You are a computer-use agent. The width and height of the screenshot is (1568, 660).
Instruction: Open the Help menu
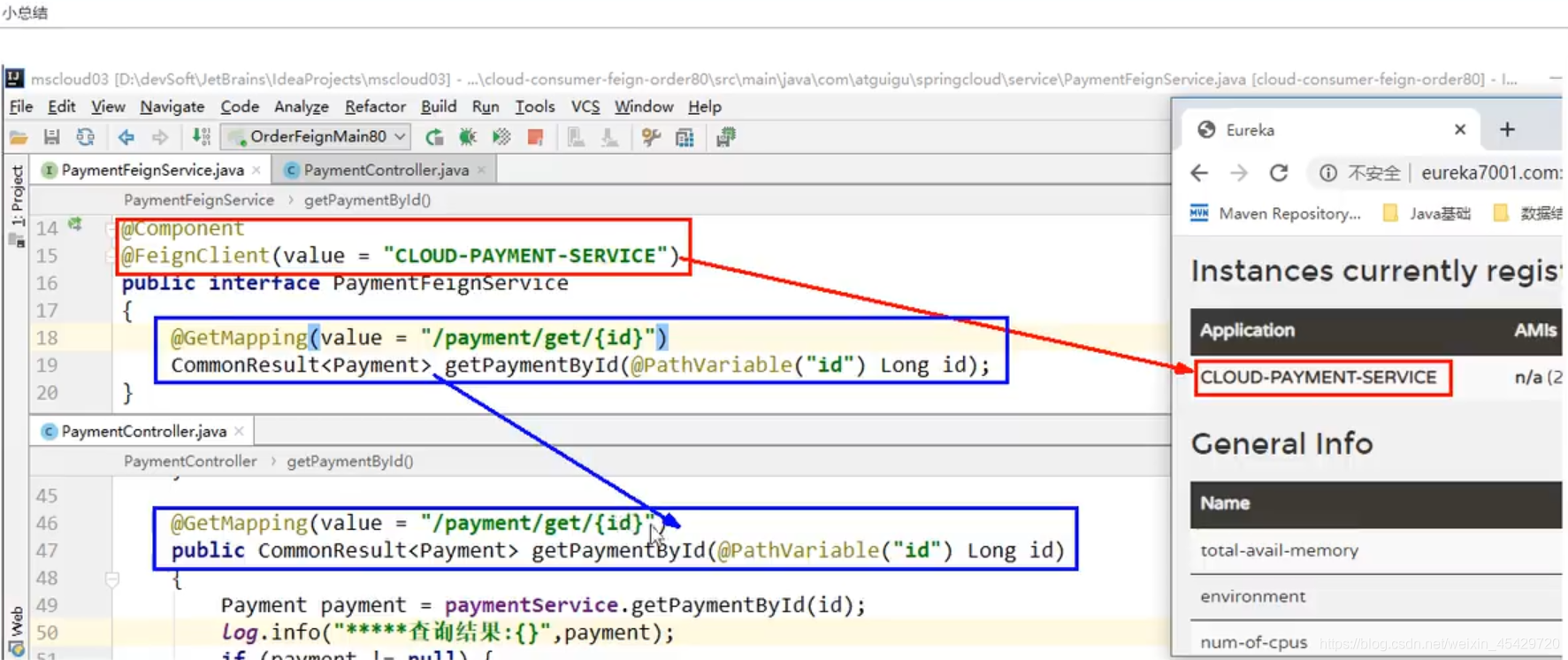click(x=705, y=106)
